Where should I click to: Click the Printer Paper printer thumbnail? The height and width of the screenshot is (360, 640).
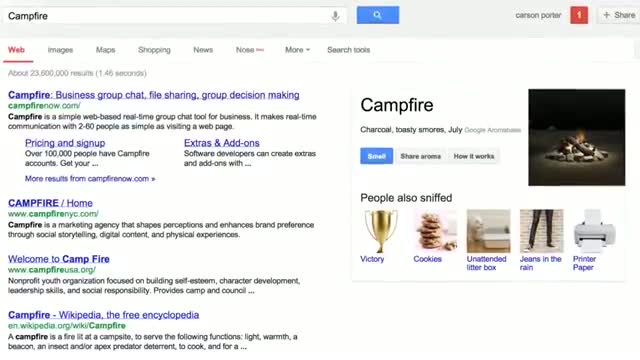(594, 231)
